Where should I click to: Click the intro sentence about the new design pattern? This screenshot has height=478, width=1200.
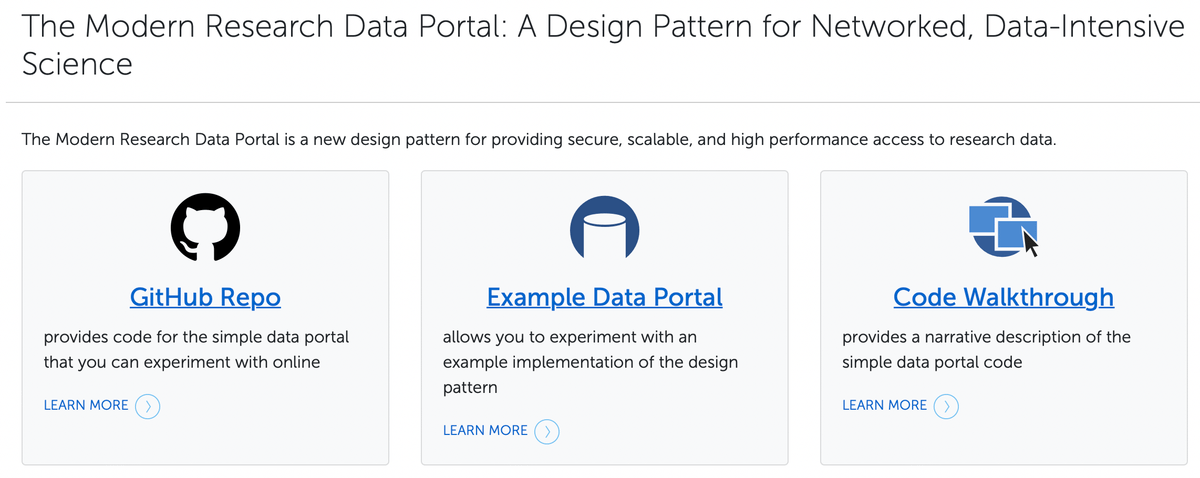tap(538, 139)
